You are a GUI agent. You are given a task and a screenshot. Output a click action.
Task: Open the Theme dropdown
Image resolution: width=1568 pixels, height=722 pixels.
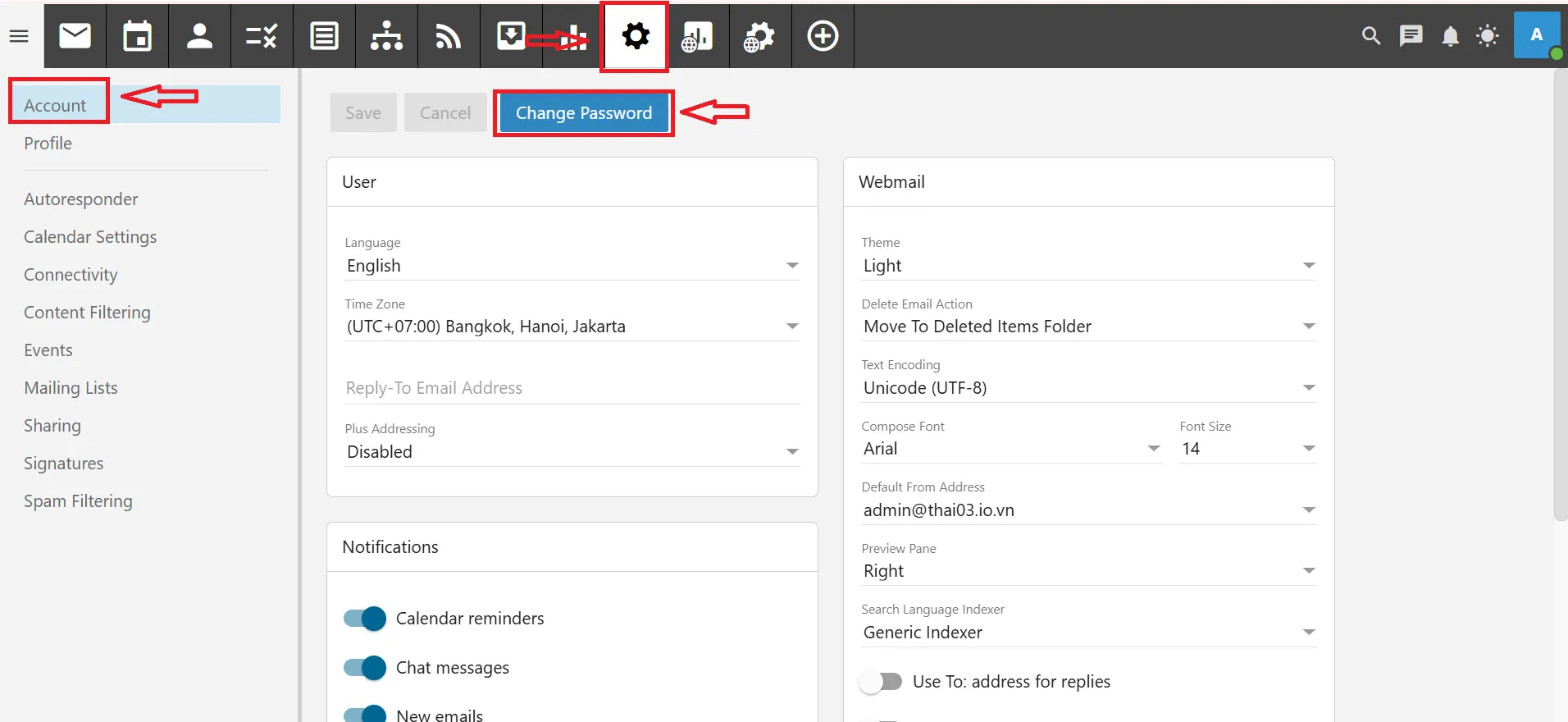point(1088,266)
